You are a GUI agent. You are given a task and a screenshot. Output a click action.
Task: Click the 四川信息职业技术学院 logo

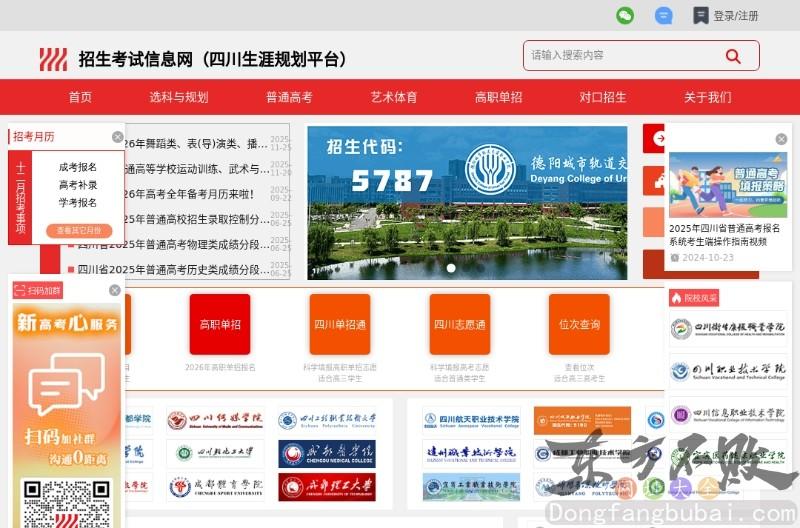[x=728, y=414]
